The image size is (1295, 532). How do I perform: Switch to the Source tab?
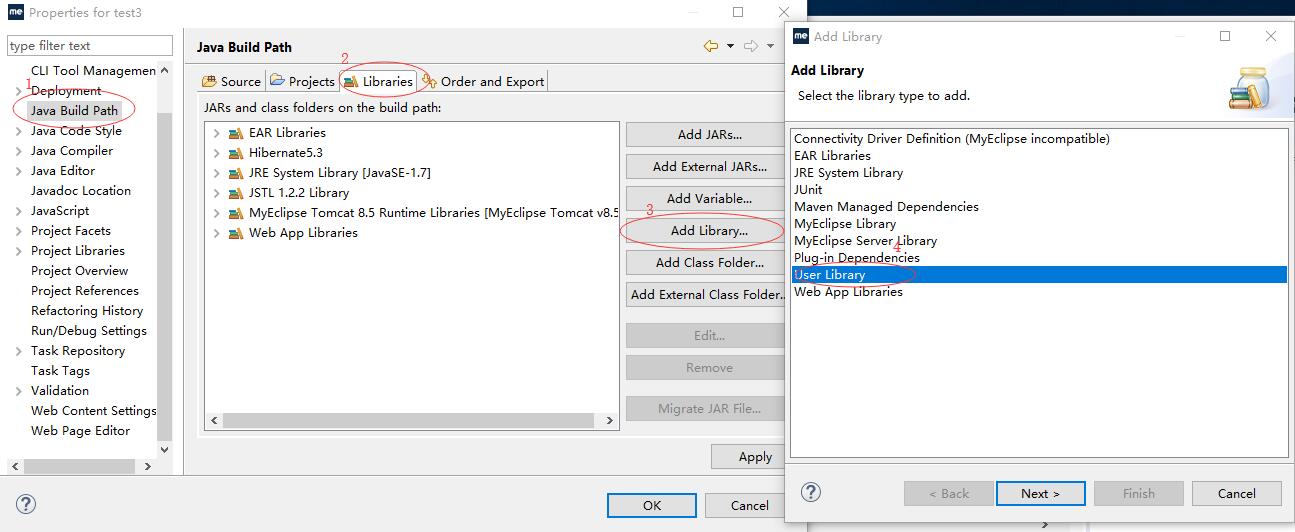pos(232,81)
